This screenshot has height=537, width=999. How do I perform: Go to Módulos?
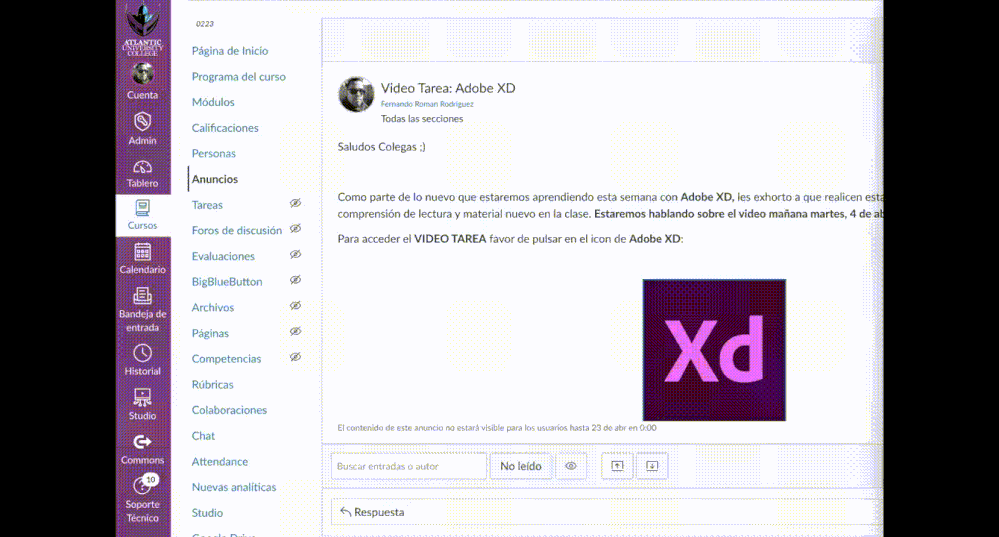[x=213, y=102]
